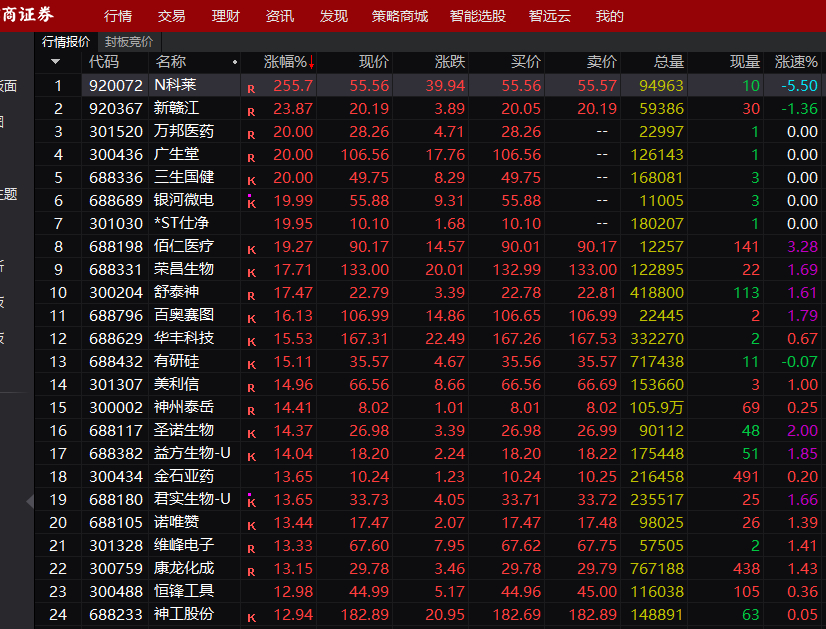Viewport: 826px width, 629px height.
Task: Open the 智远云 menu
Action: point(550,16)
